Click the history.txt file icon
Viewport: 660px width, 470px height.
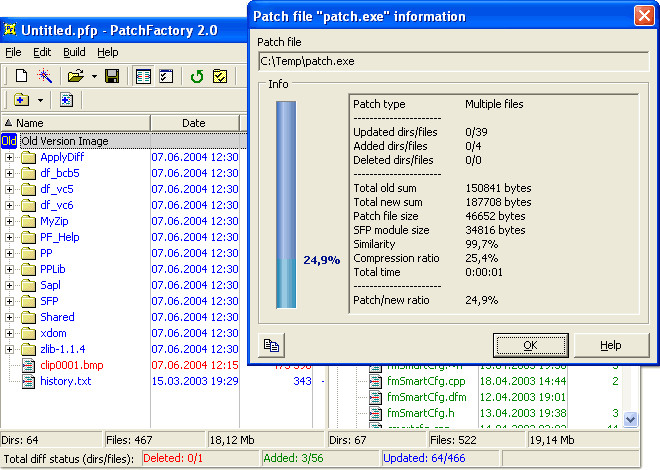tap(28, 381)
